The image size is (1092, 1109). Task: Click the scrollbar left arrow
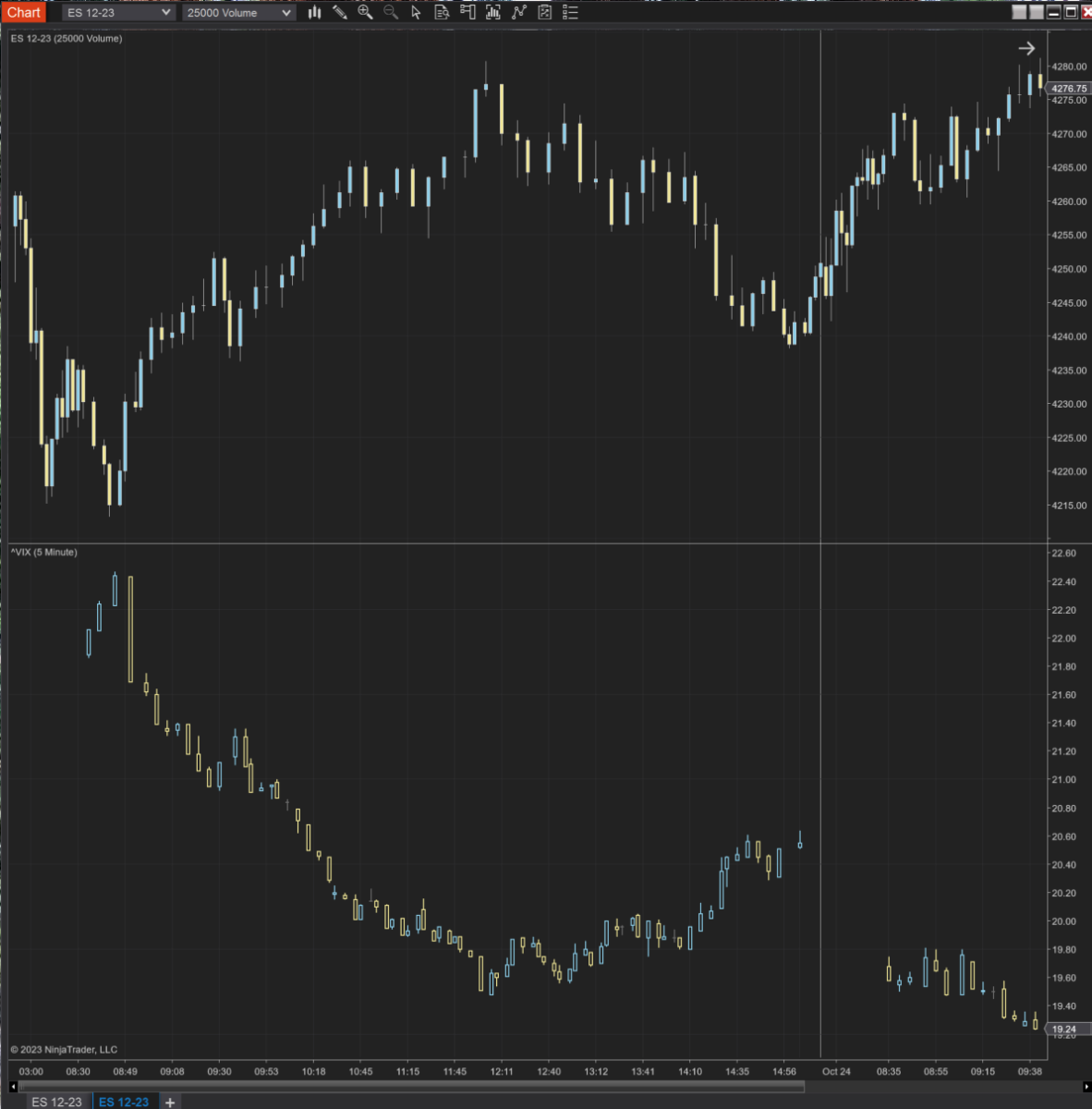tap(14, 1087)
